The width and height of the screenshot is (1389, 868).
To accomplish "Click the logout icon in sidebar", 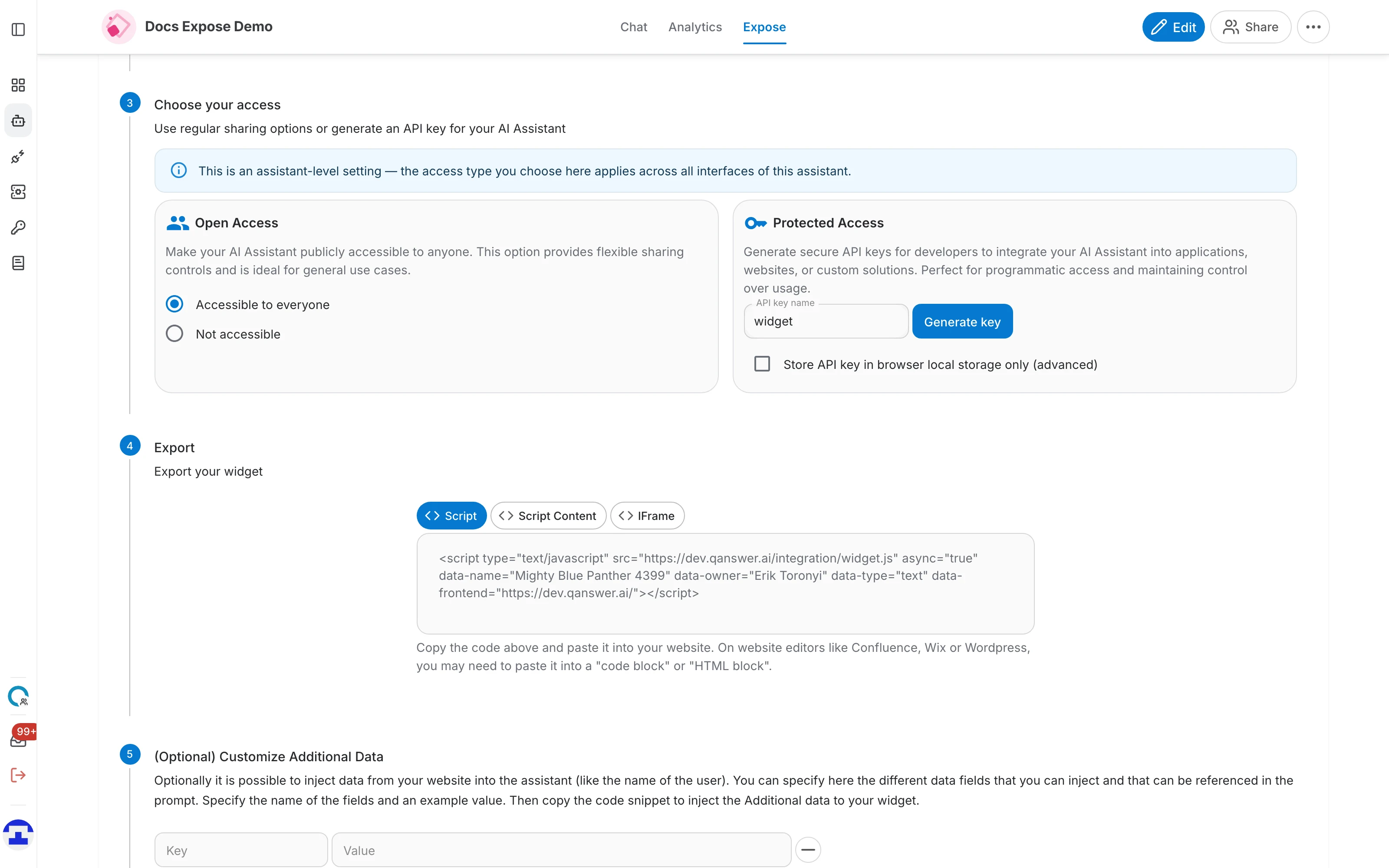I will click(x=18, y=776).
